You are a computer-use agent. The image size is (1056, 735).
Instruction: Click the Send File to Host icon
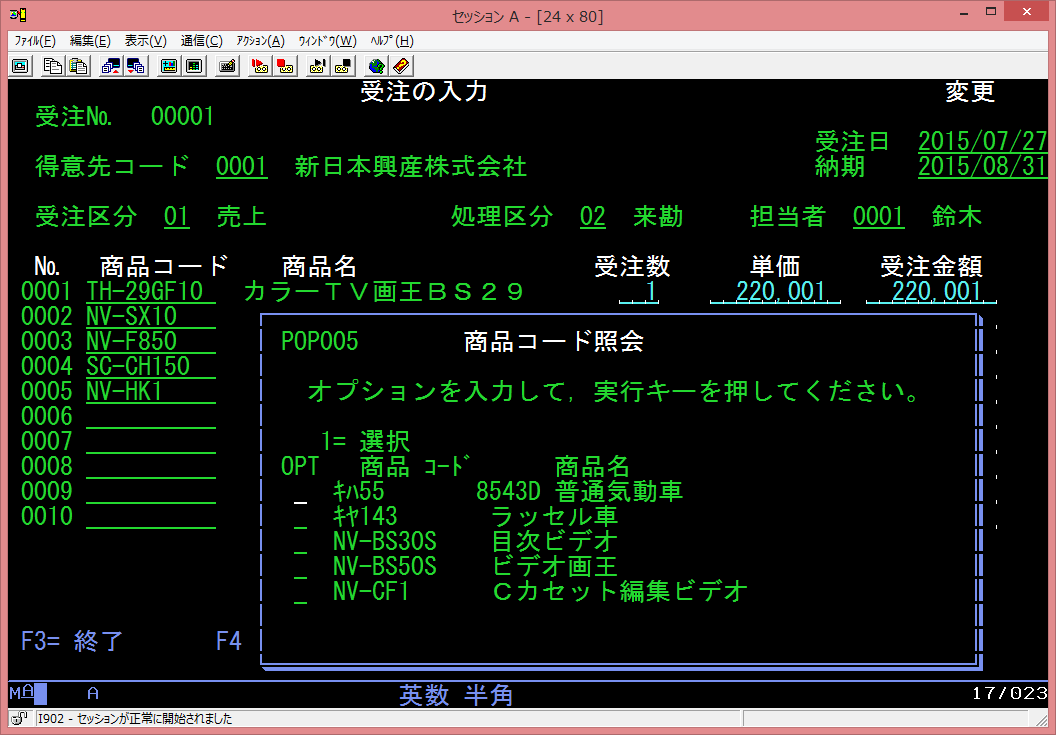click(x=110, y=66)
